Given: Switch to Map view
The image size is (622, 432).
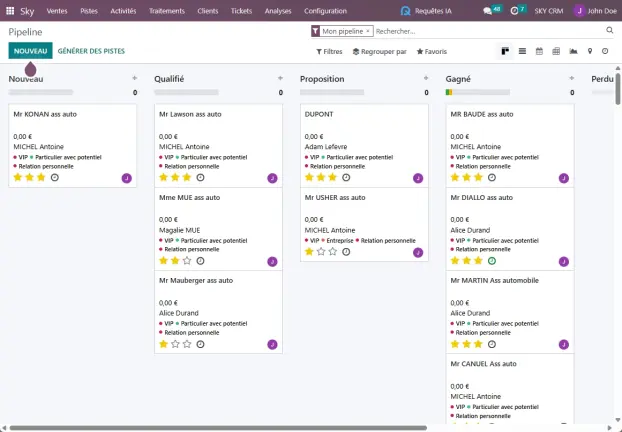Looking at the screenshot, I should pos(590,51).
